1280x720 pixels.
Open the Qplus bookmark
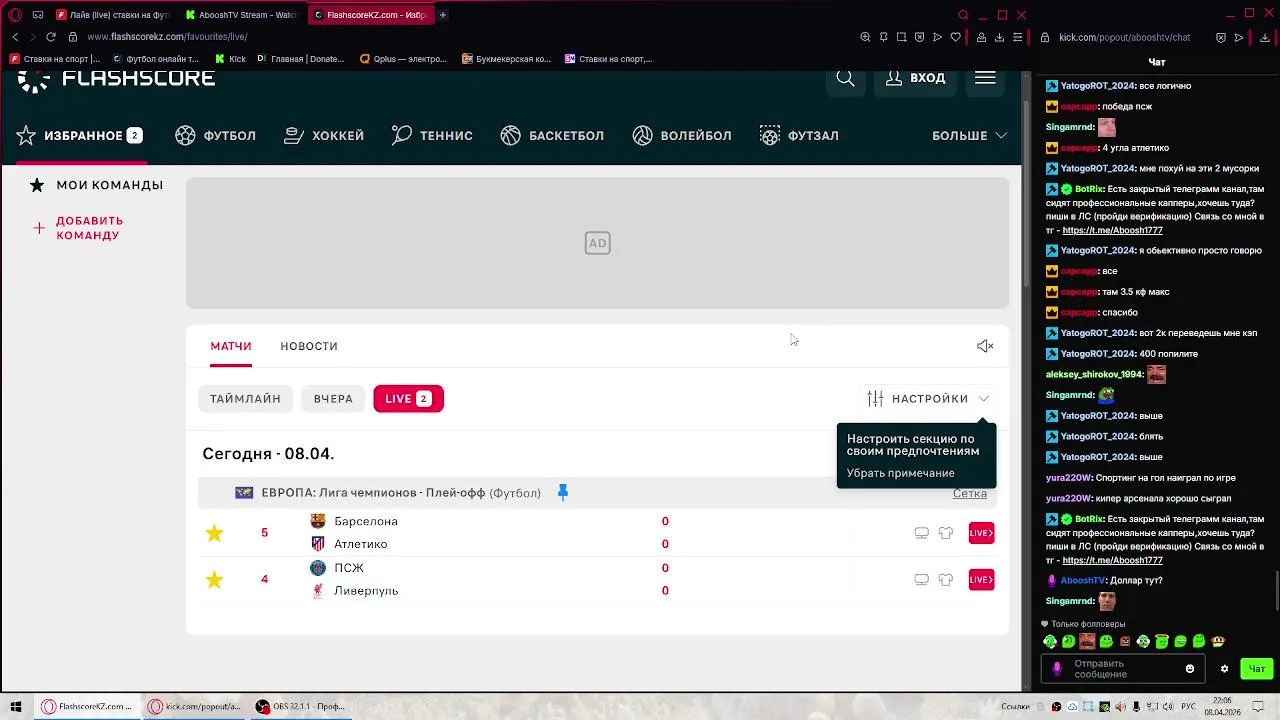click(403, 59)
